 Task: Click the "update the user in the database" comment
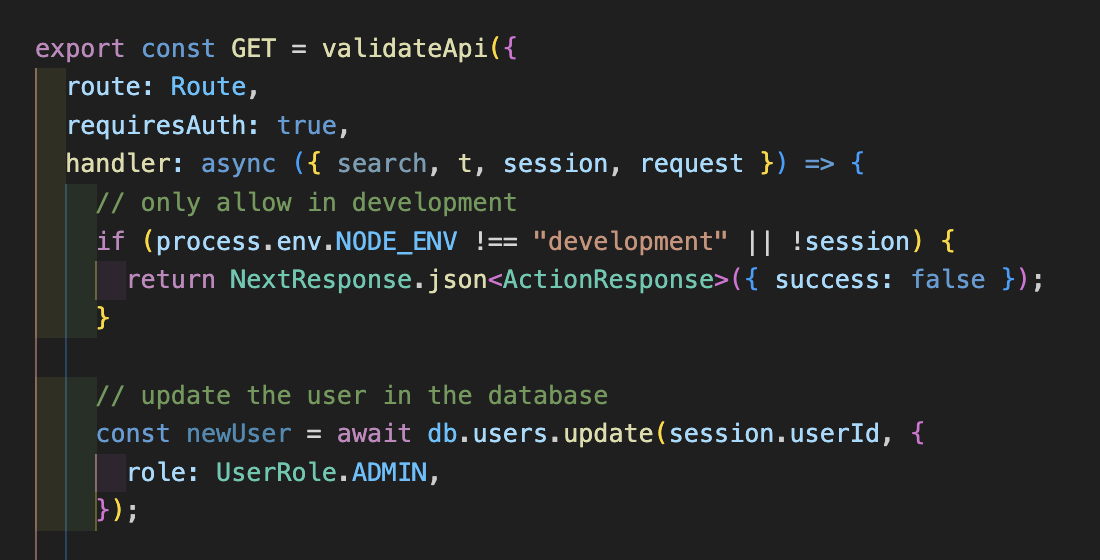click(x=352, y=395)
